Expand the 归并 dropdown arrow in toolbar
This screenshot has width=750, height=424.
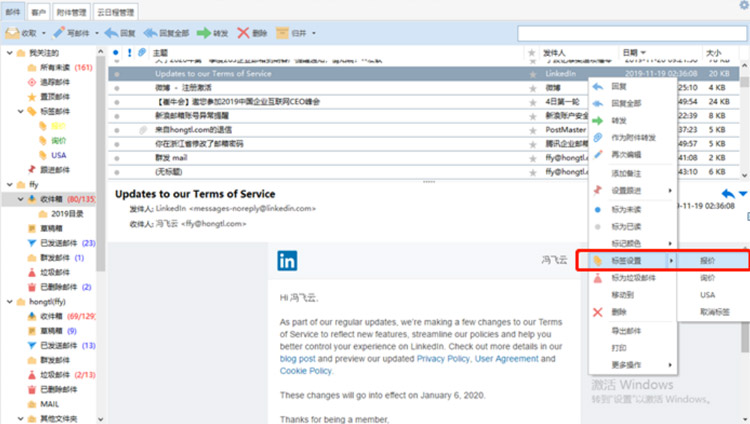click(x=314, y=33)
